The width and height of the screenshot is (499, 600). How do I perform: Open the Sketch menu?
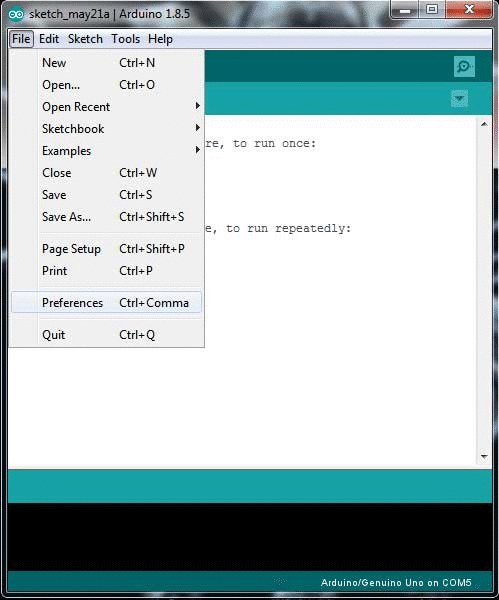click(x=85, y=39)
